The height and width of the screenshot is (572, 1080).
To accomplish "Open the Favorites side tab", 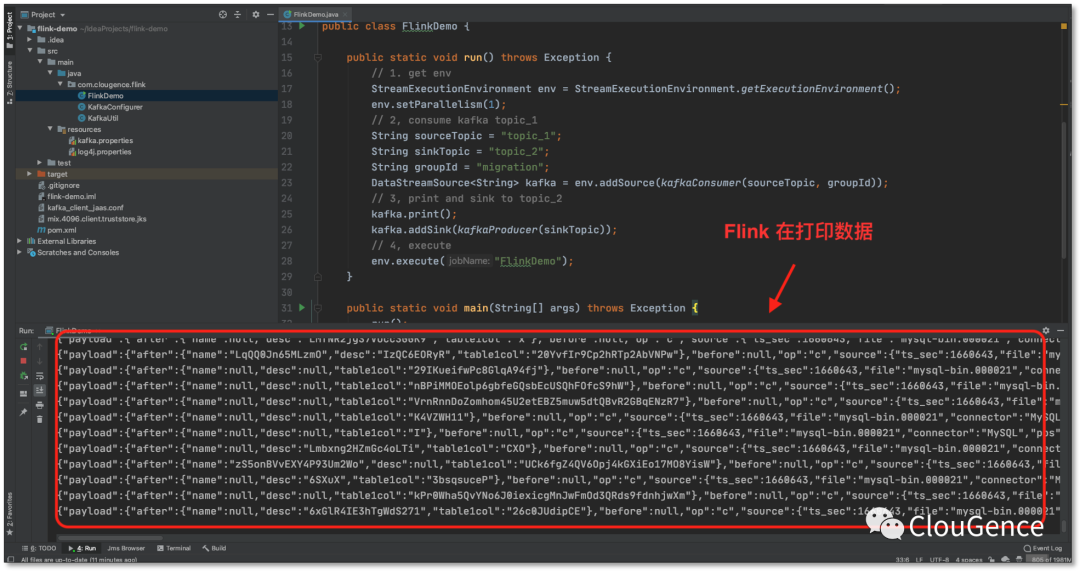I will [x=10, y=513].
